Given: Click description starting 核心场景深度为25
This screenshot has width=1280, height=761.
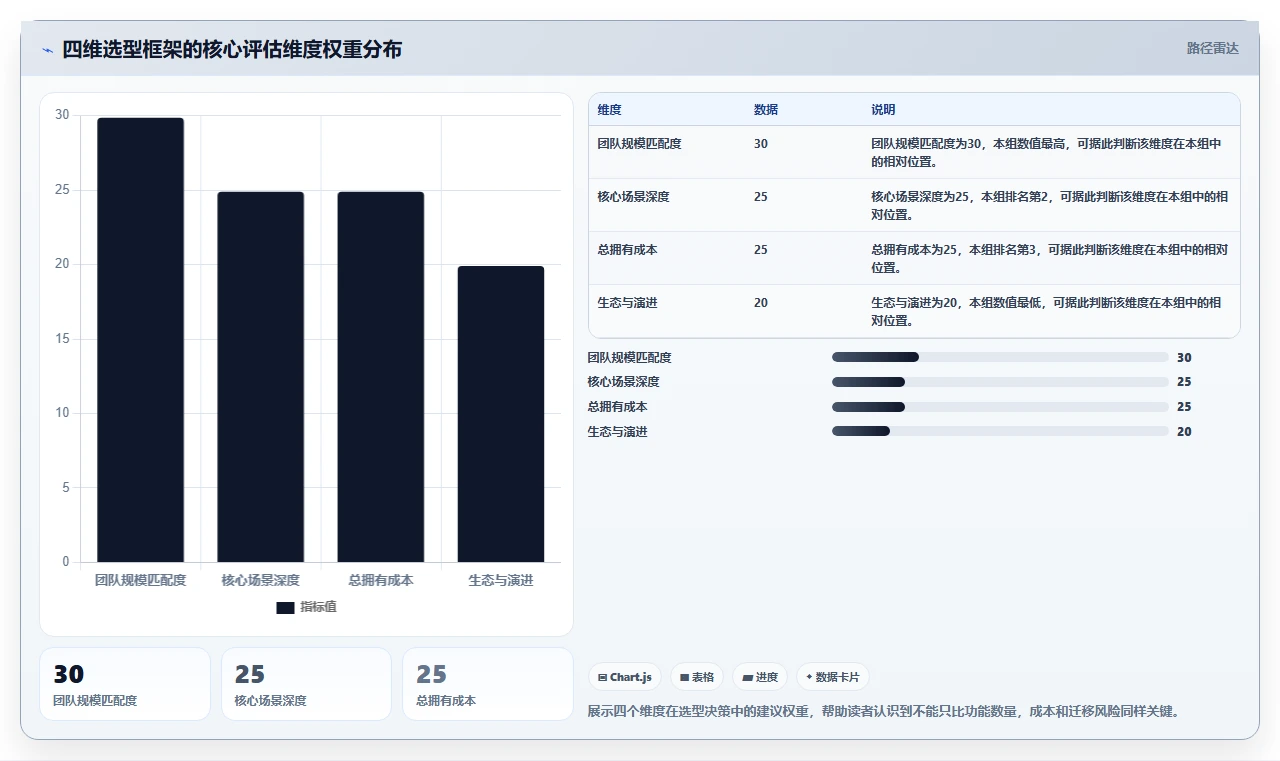Looking at the screenshot, I should click(1049, 205).
